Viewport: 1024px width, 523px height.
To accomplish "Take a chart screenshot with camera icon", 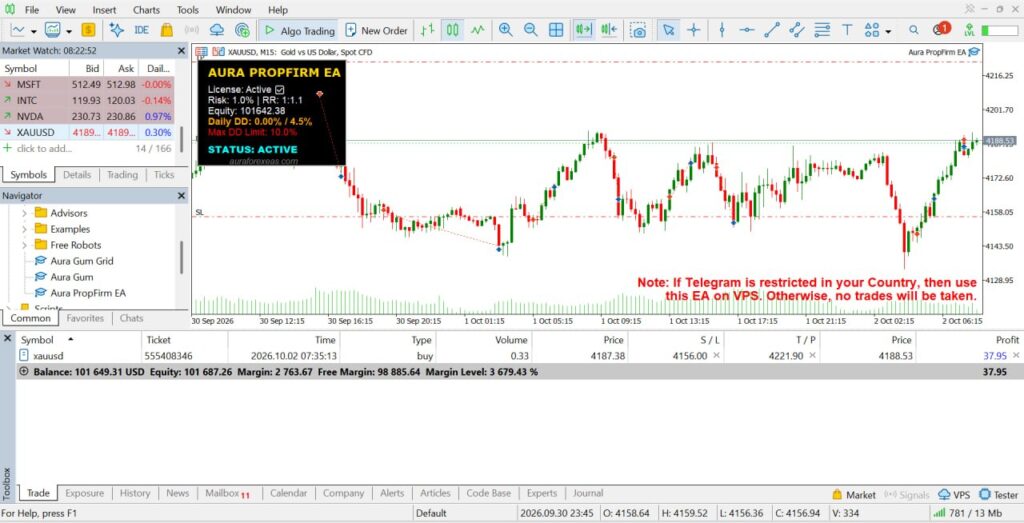I will pos(638,30).
